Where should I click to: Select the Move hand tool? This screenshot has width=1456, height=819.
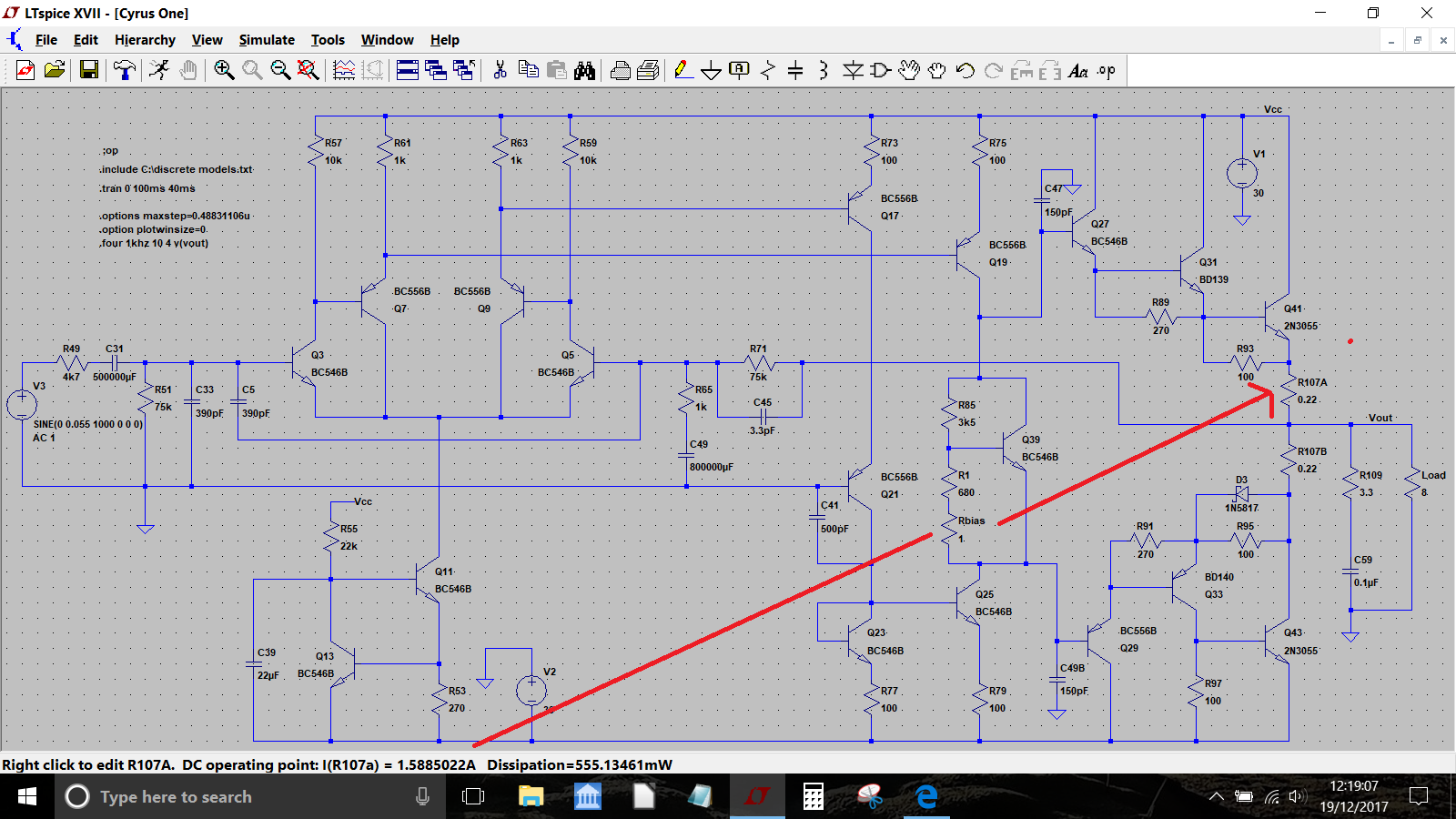(x=909, y=70)
